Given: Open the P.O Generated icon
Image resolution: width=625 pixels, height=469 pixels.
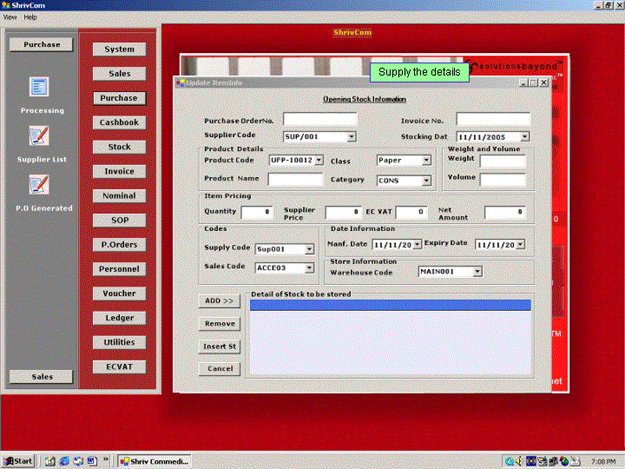Looking at the screenshot, I should (x=39, y=184).
